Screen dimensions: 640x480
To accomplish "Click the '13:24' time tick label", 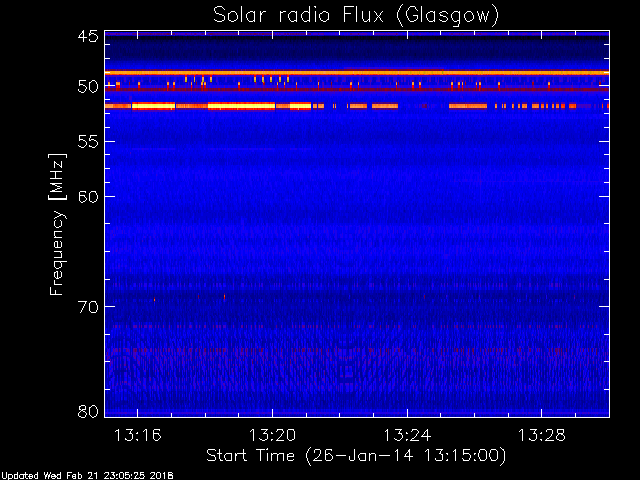I will click(407, 436).
